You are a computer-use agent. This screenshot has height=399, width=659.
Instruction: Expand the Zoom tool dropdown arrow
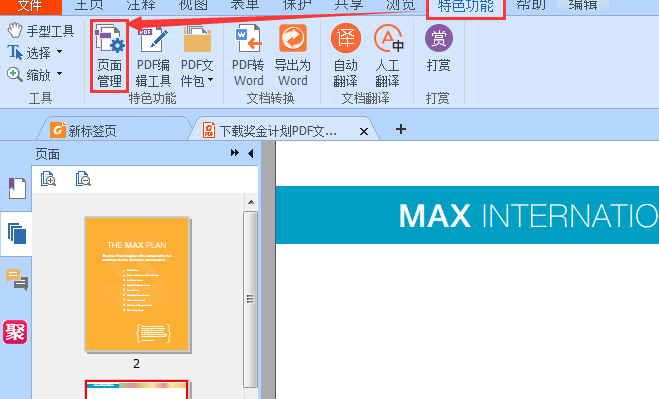[x=60, y=74]
